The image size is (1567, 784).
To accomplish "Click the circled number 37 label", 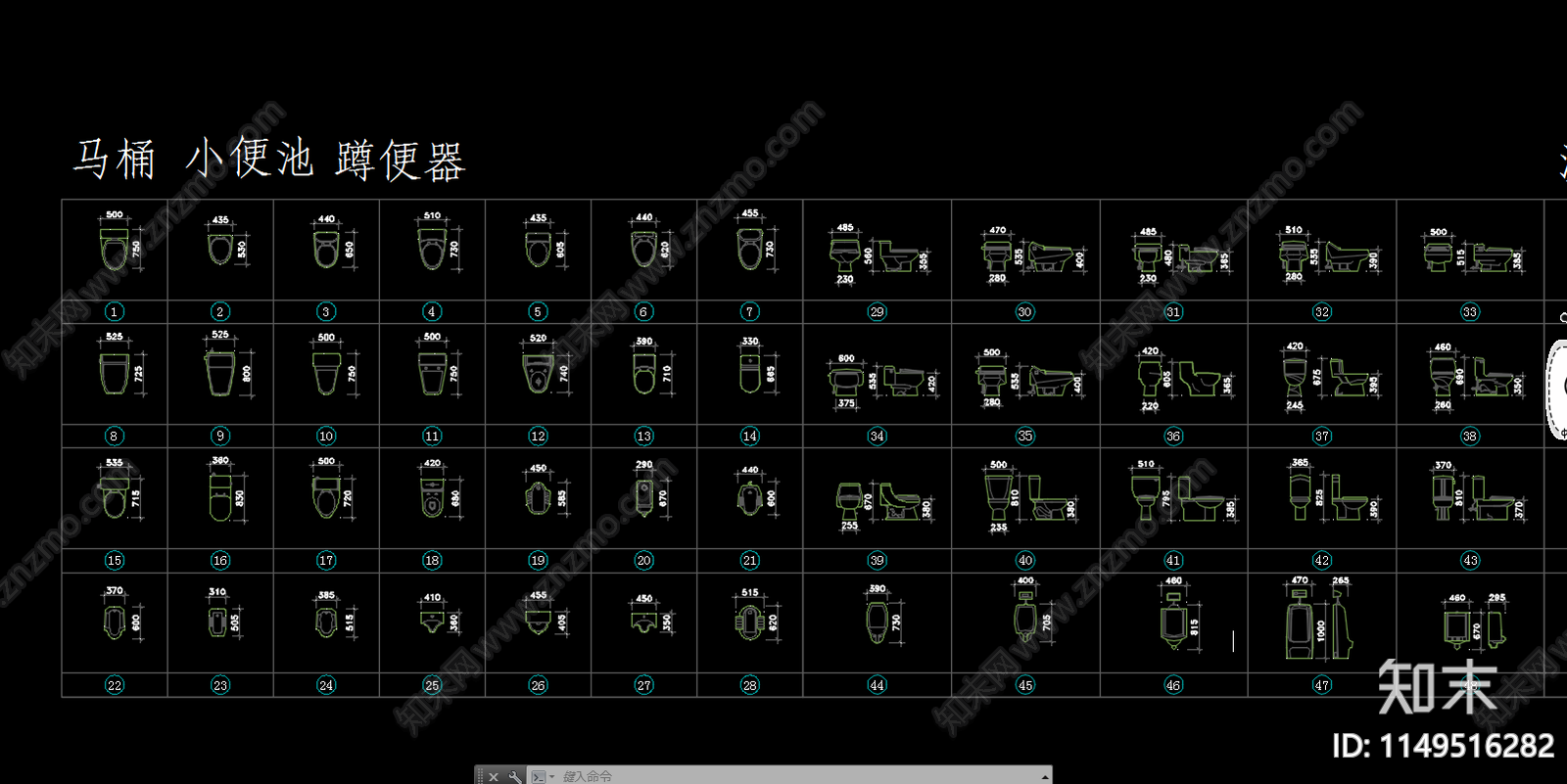I will tap(1322, 436).
